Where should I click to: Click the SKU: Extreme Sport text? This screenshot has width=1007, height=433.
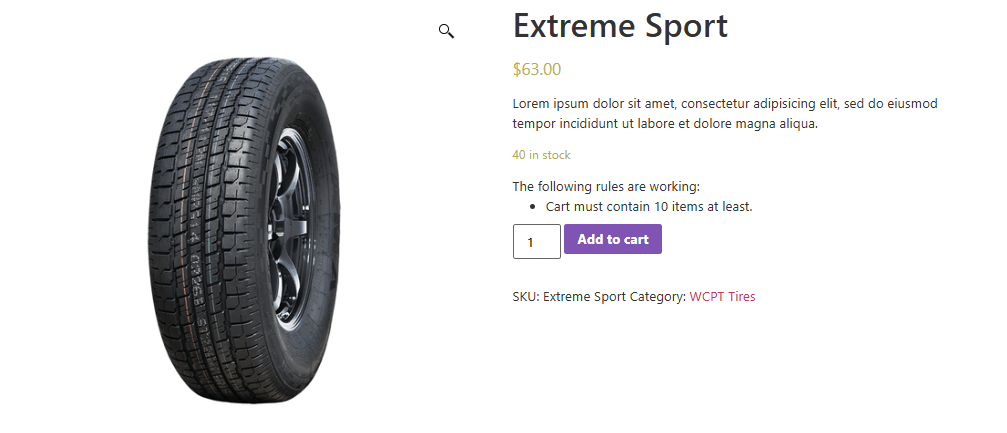click(x=569, y=296)
